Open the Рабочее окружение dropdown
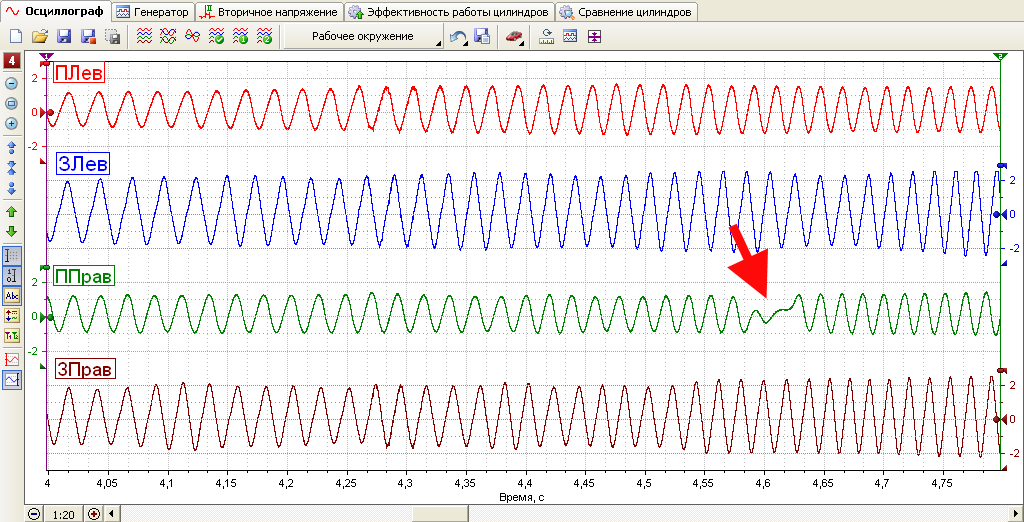Viewport: 1024px width, 522px height. (x=364, y=37)
